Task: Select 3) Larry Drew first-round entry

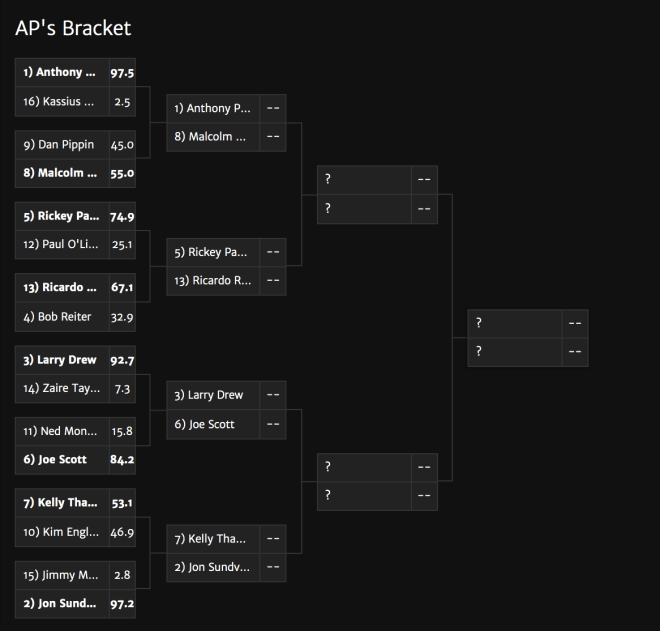Action: [75, 360]
